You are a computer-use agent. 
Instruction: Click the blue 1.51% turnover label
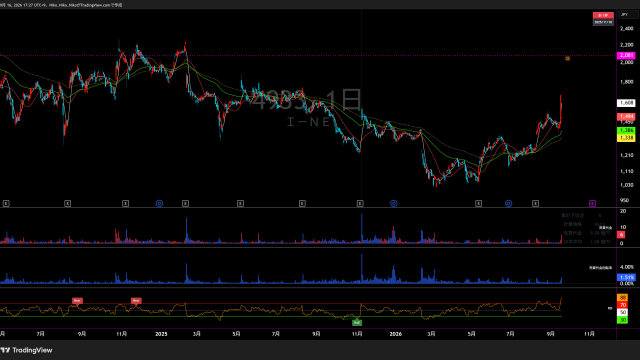click(626, 278)
